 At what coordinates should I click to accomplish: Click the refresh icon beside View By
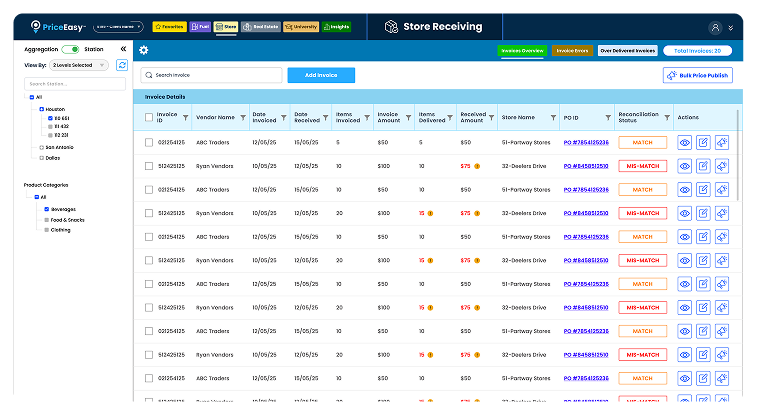122,65
